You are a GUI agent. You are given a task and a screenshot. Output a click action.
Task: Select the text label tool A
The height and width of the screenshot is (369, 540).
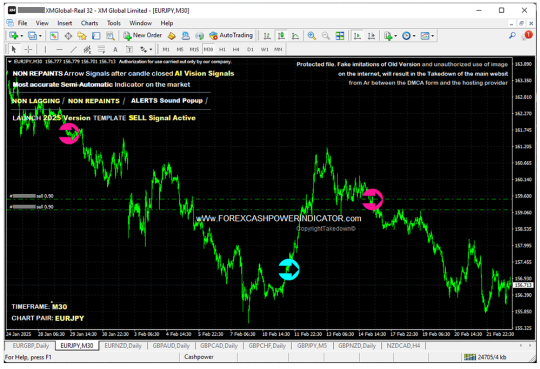click(x=115, y=50)
